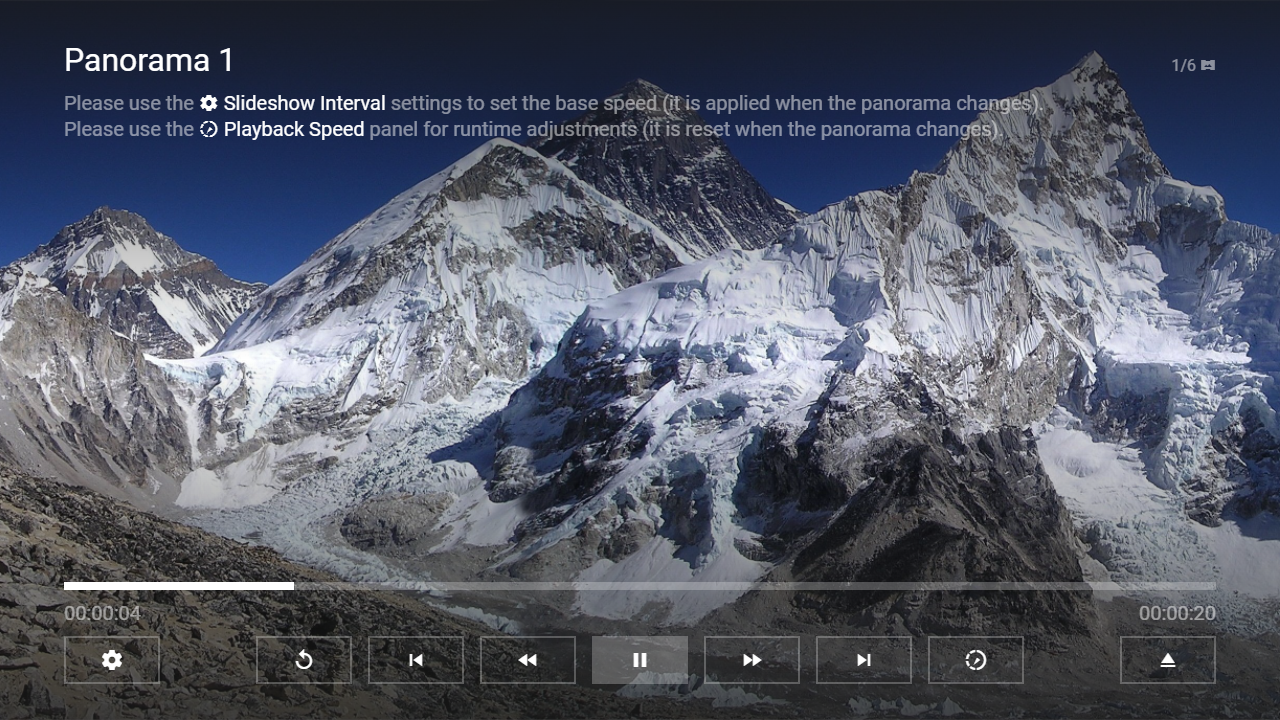The image size is (1280, 720).
Task: Restart the current panorama with the replay button
Action: [304, 660]
